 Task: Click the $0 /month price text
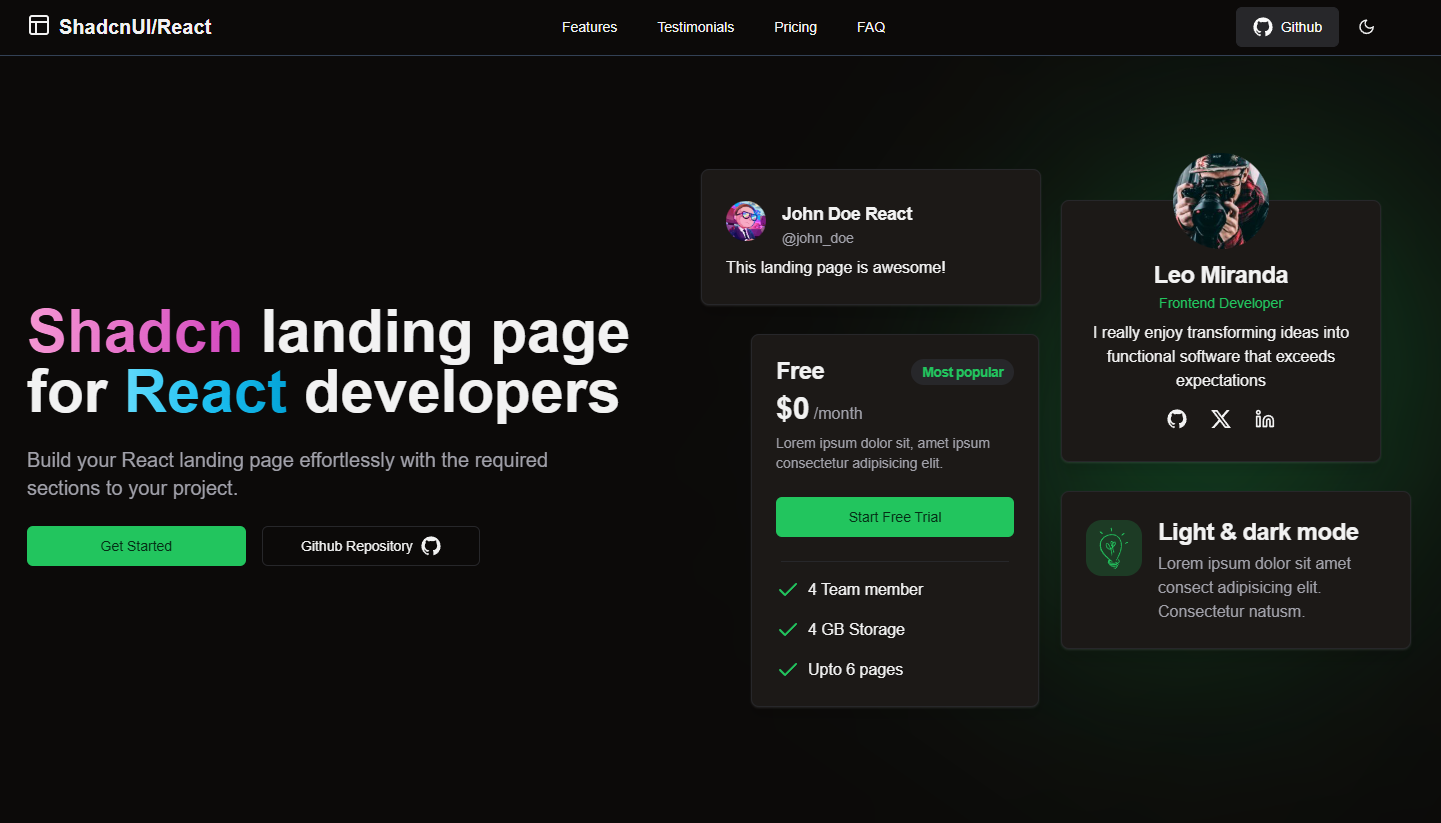pyautogui.click(x=819, y=409)
